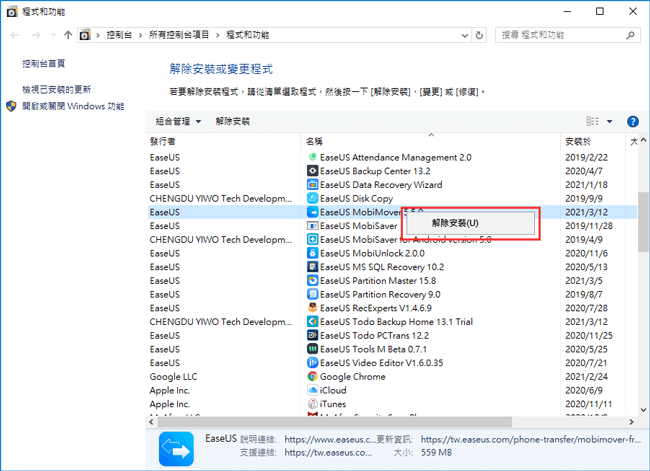Screen dimensions: 650x471
Task: Click the Back navigation arrow
Action: click(x=15, y=35)
